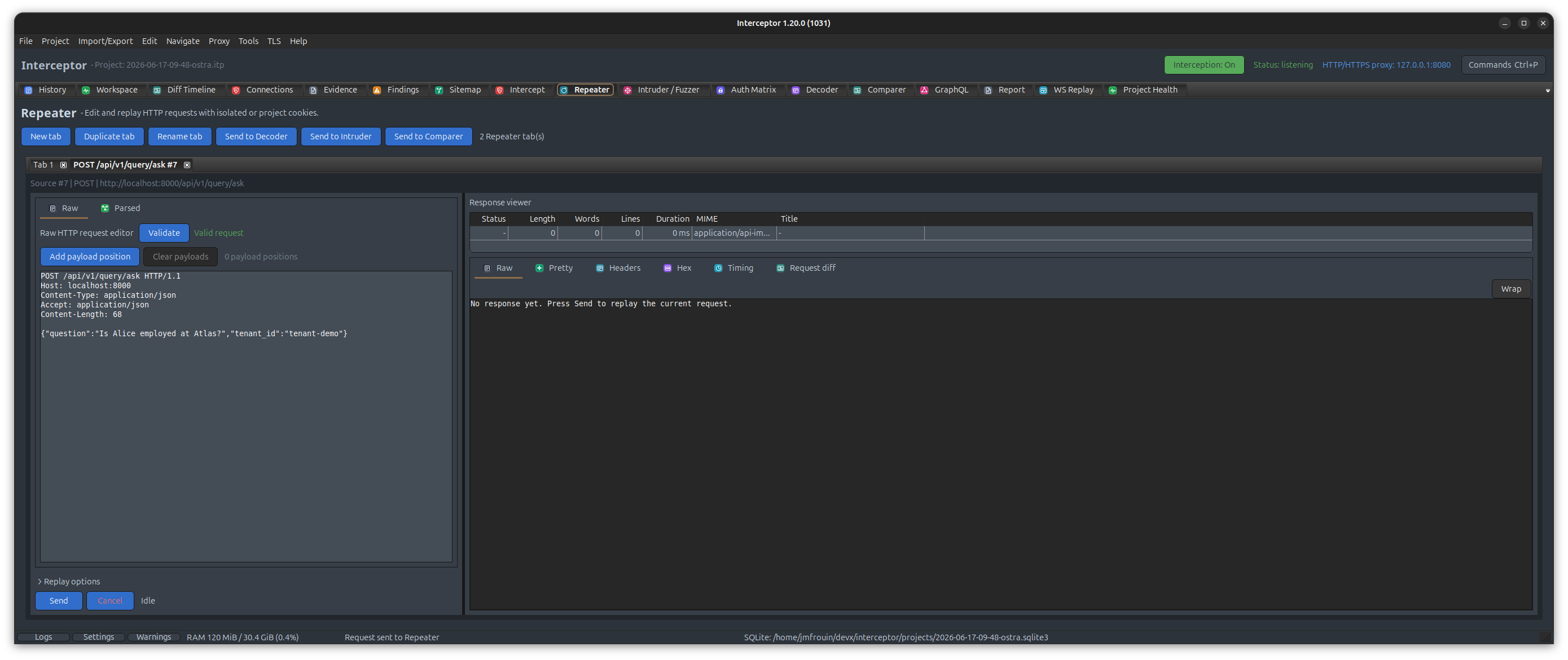The height and width of the screenshot is (660, 1568).
Task: Click the response Timing clock icon
Action: pos(718,269)
